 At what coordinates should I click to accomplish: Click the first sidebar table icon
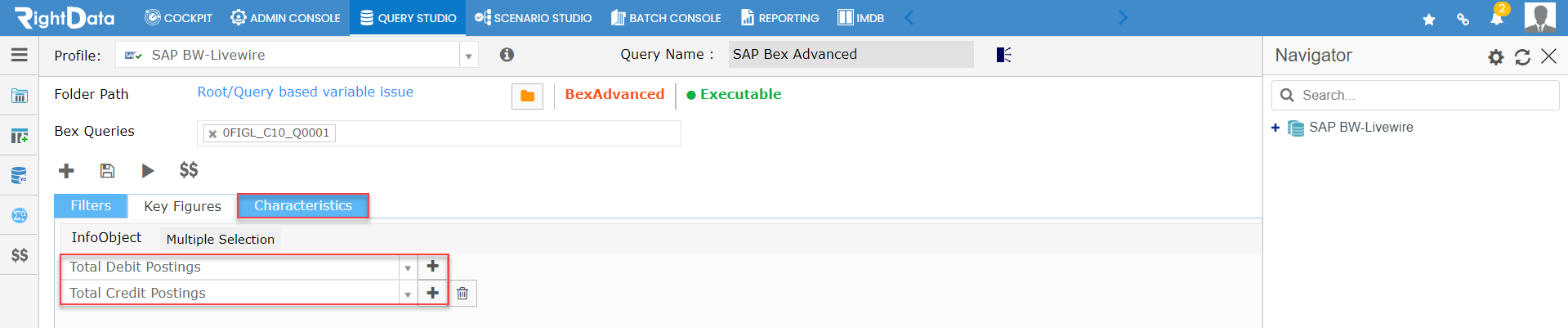pyautogui.click(x=20, y=96)
